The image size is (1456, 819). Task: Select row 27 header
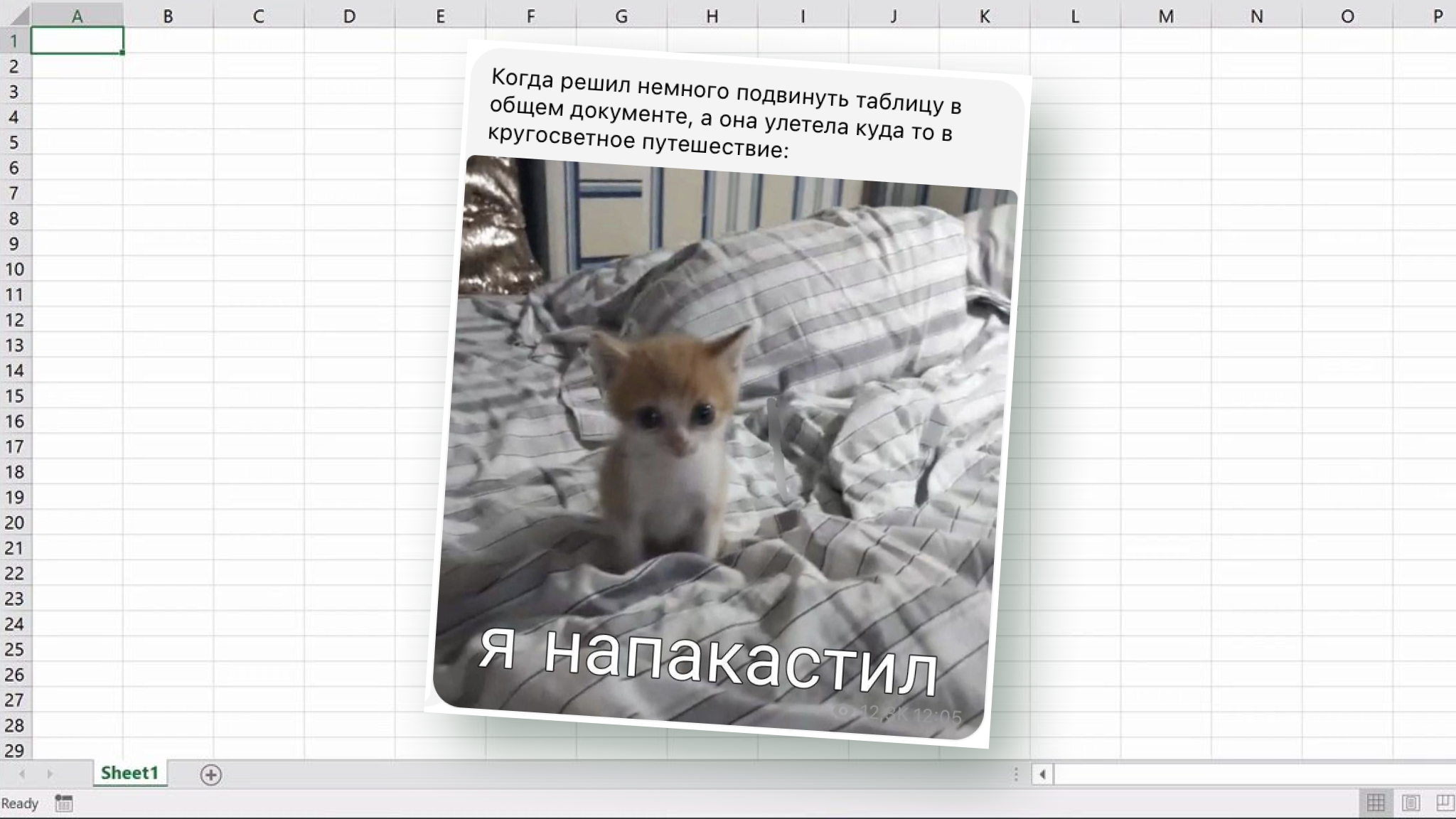[14, 700]
